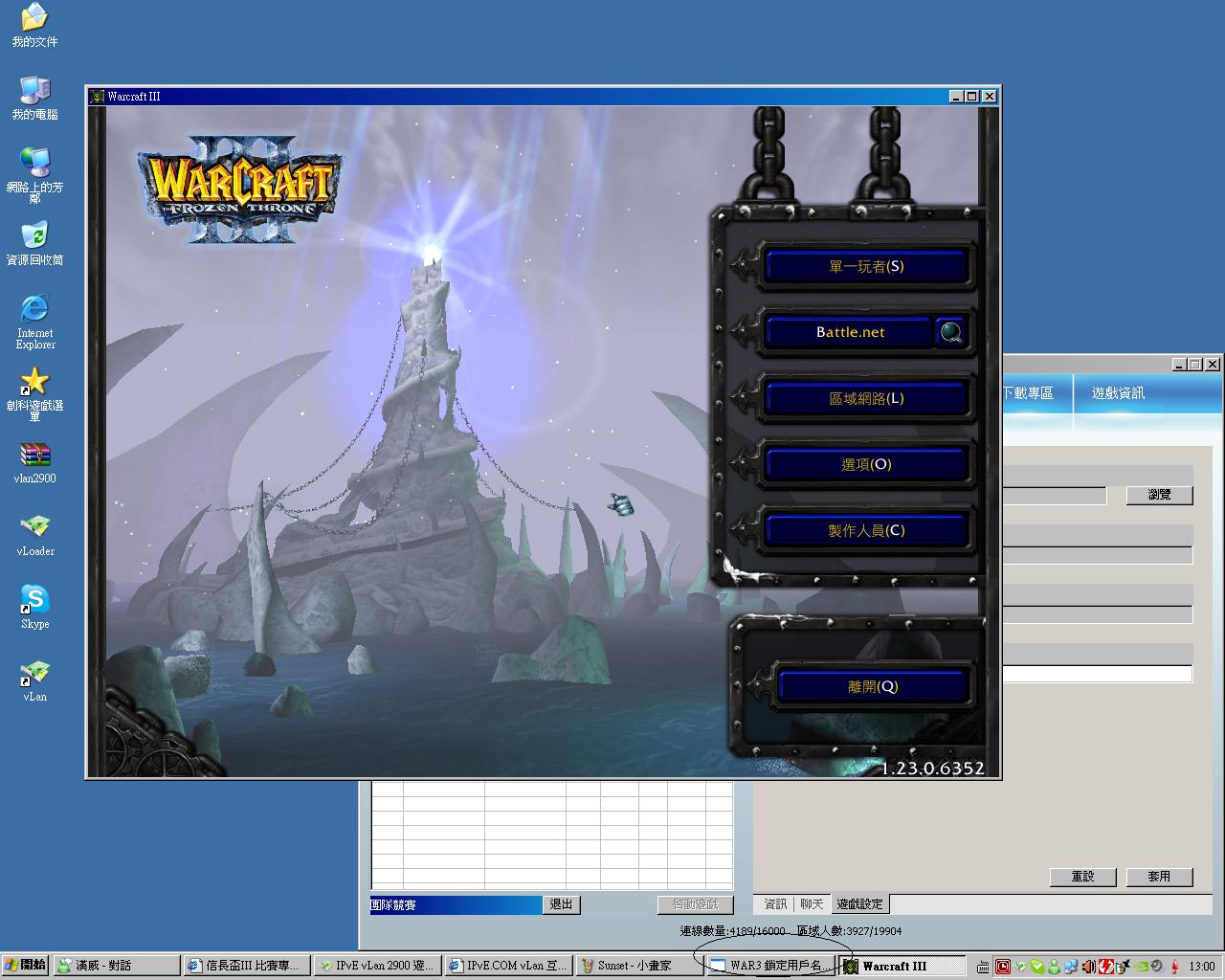Select the 創科遊戲選單 star shortcut icon
This screenshot has height=980, width=1225.
point(34,394)
